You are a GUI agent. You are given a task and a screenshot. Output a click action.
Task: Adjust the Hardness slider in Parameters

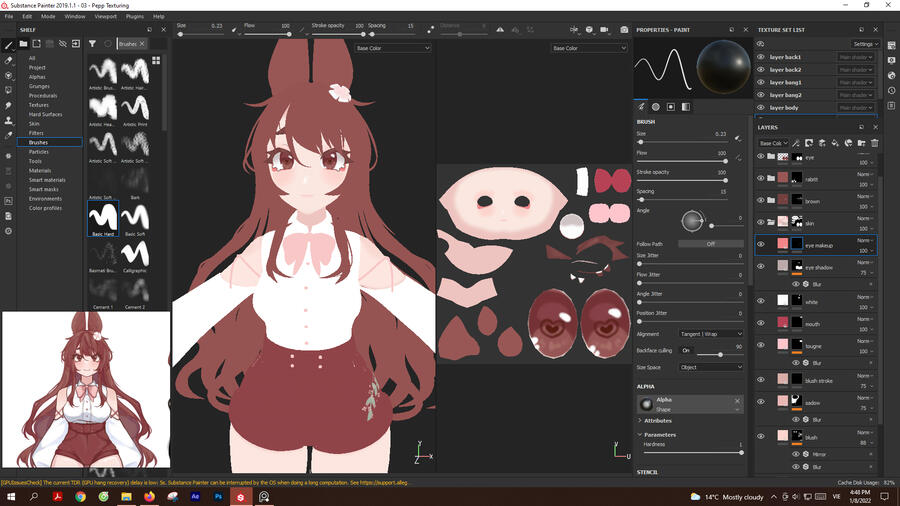pyautogui.click(x=690, y=453)
